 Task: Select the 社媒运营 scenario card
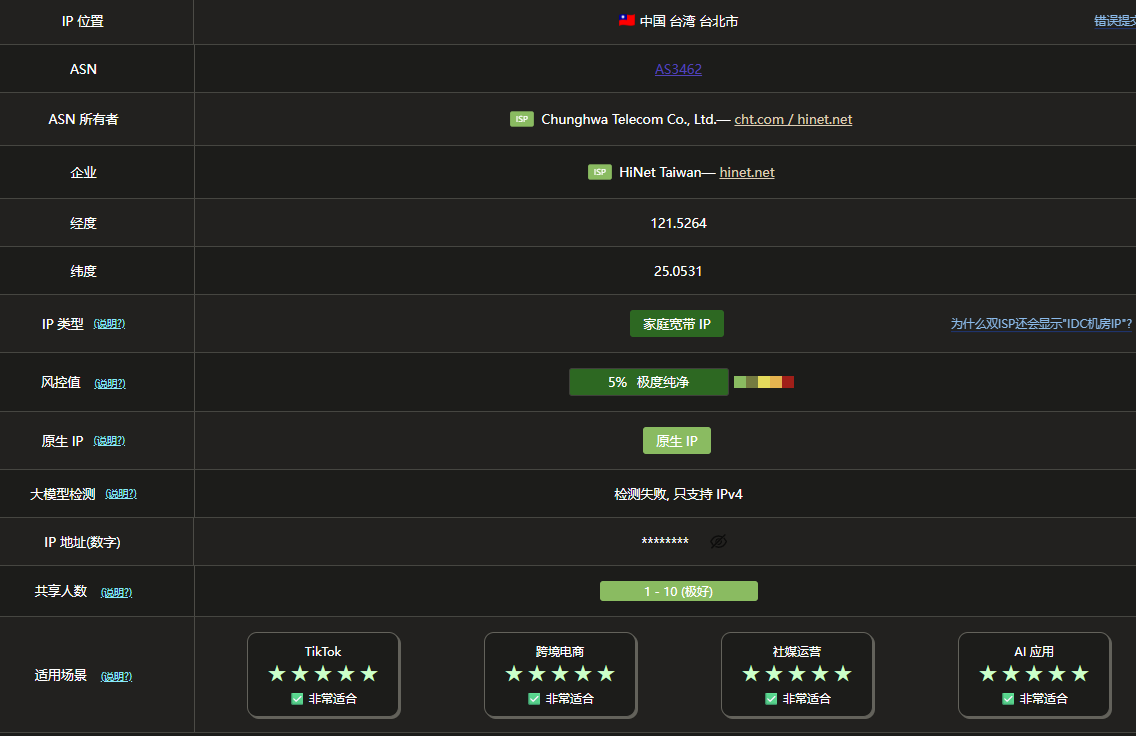point(797,675)
